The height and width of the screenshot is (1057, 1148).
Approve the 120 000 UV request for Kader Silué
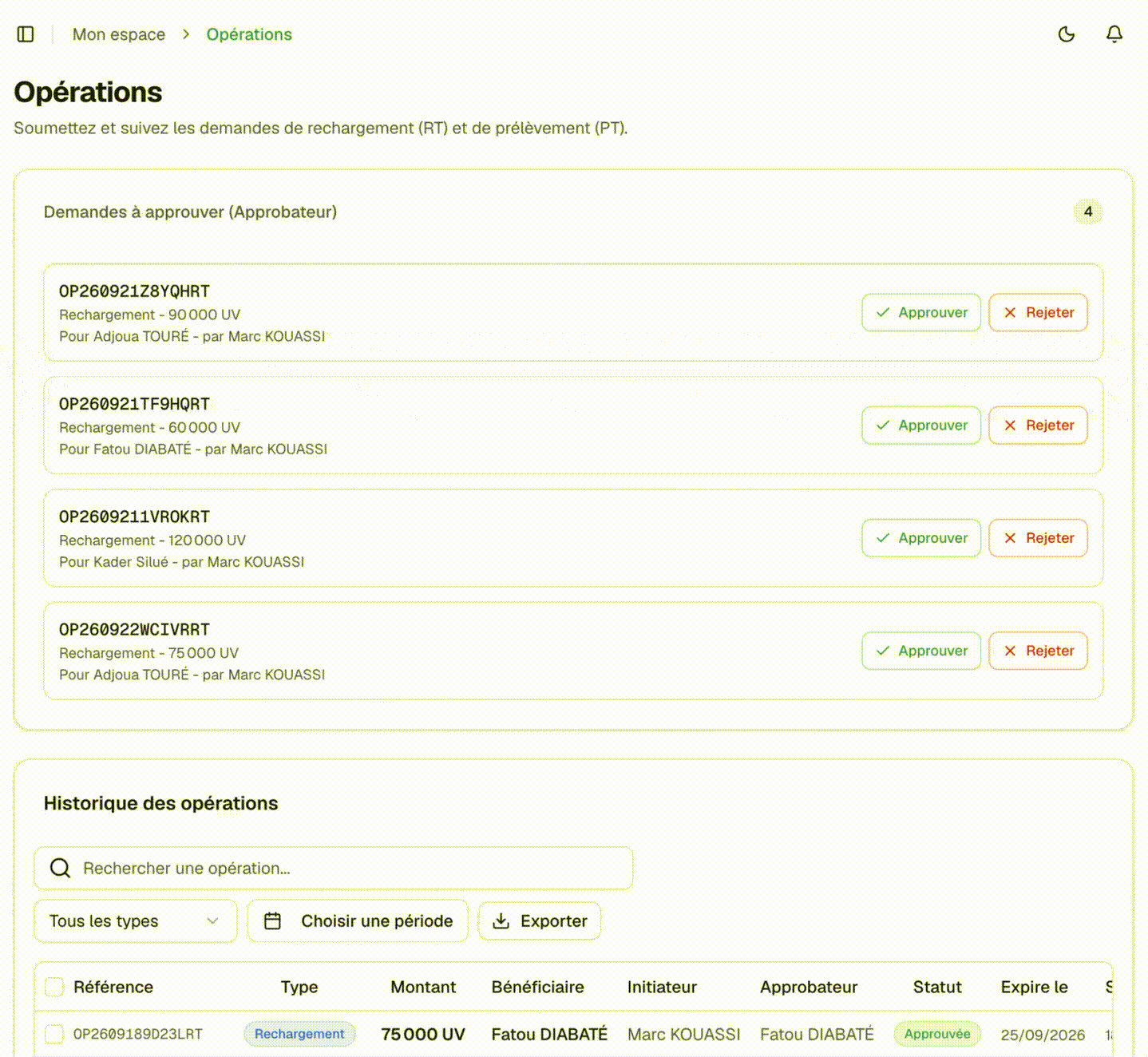(x=921, y=538)
